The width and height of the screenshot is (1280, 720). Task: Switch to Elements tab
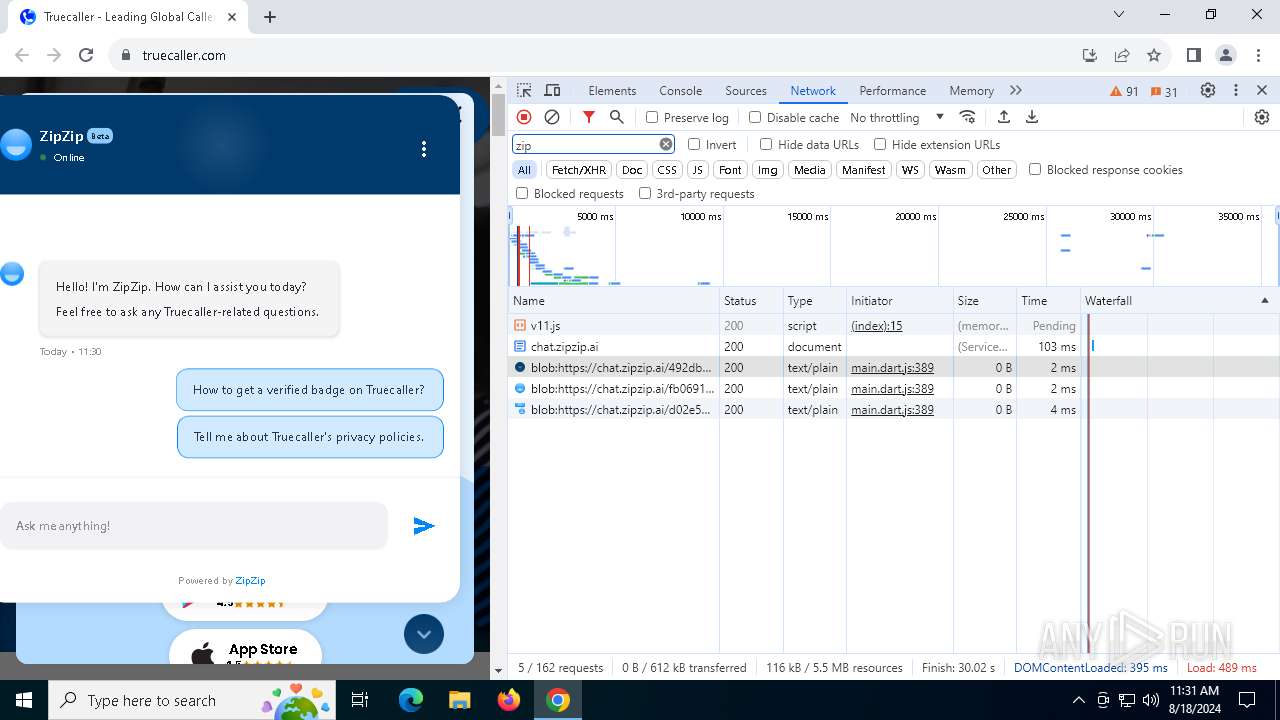click(612, 90)
